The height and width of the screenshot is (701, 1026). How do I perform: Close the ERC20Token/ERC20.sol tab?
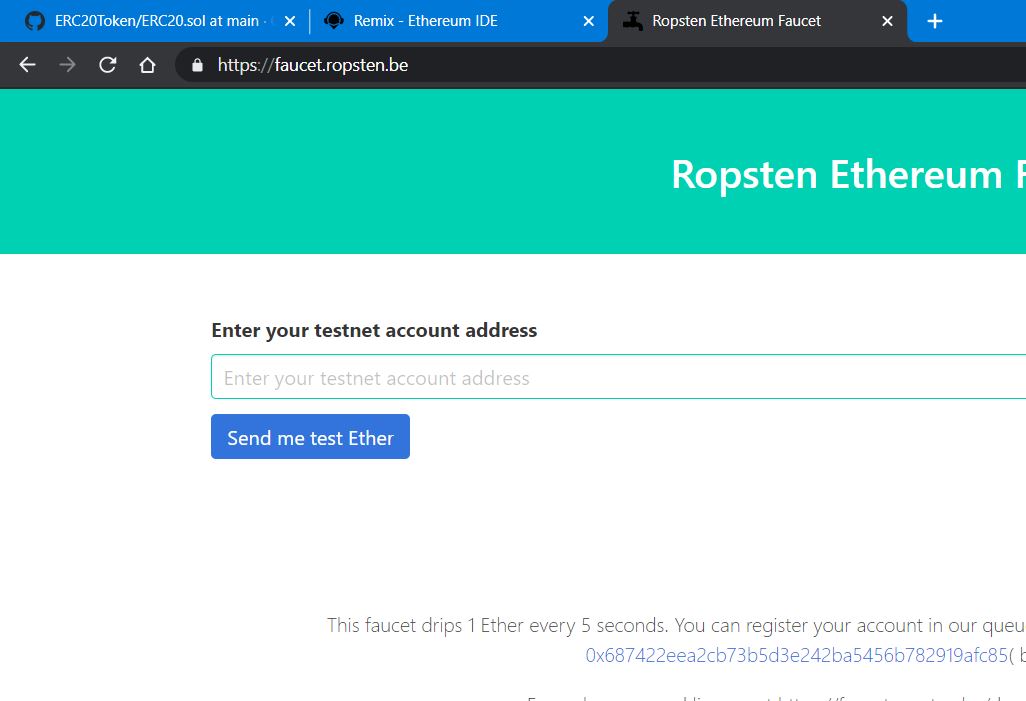coord(290,21)
